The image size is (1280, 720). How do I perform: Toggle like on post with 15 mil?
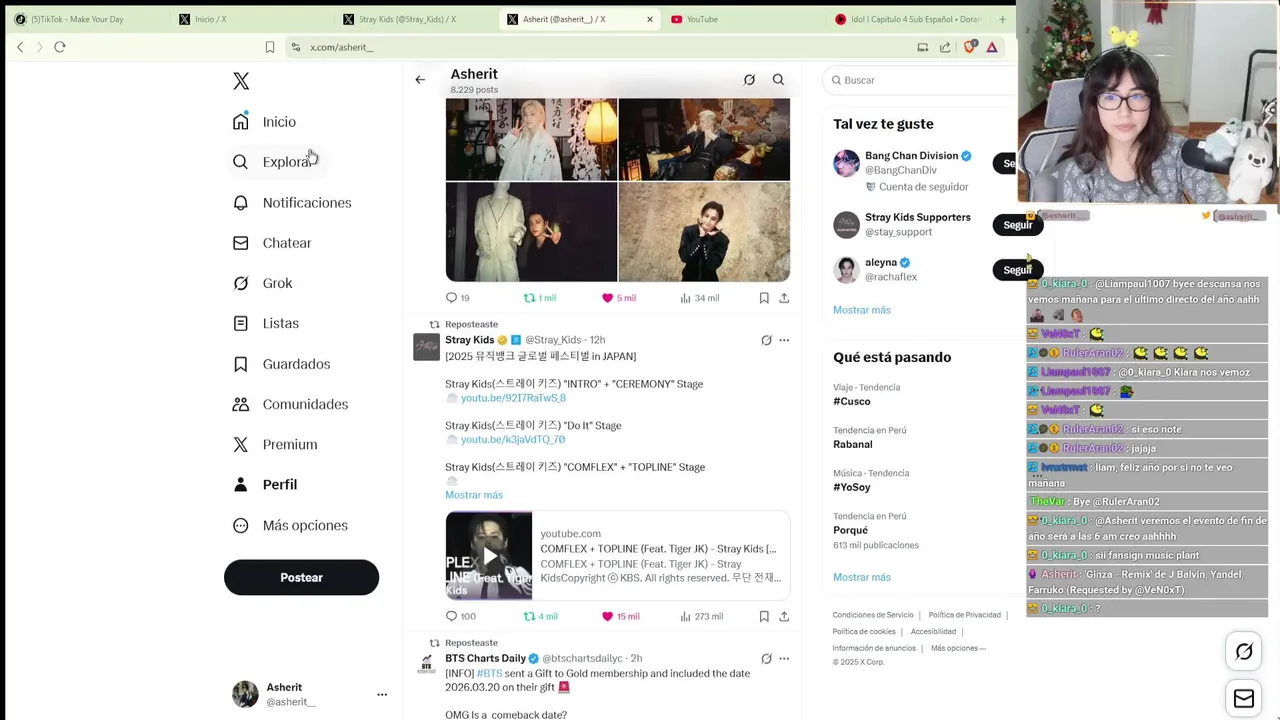[620, 617]
